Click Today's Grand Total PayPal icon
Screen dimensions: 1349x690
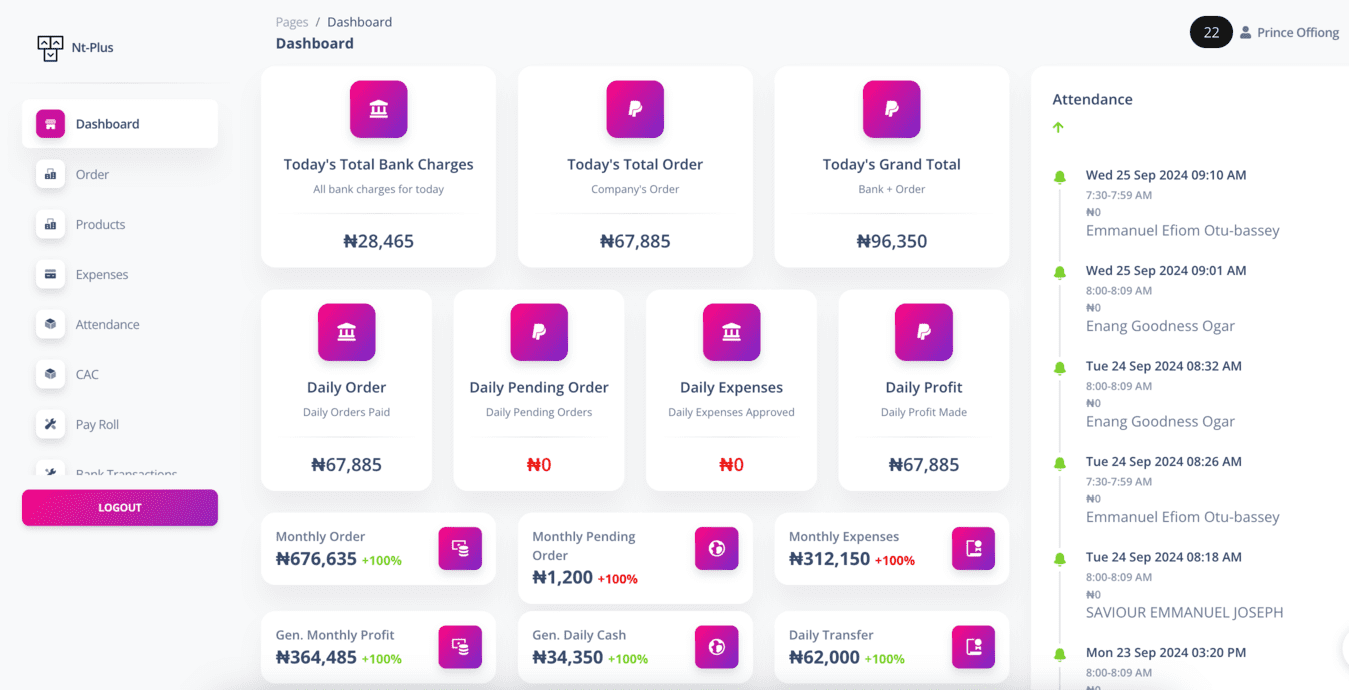(x=892, y=109)
